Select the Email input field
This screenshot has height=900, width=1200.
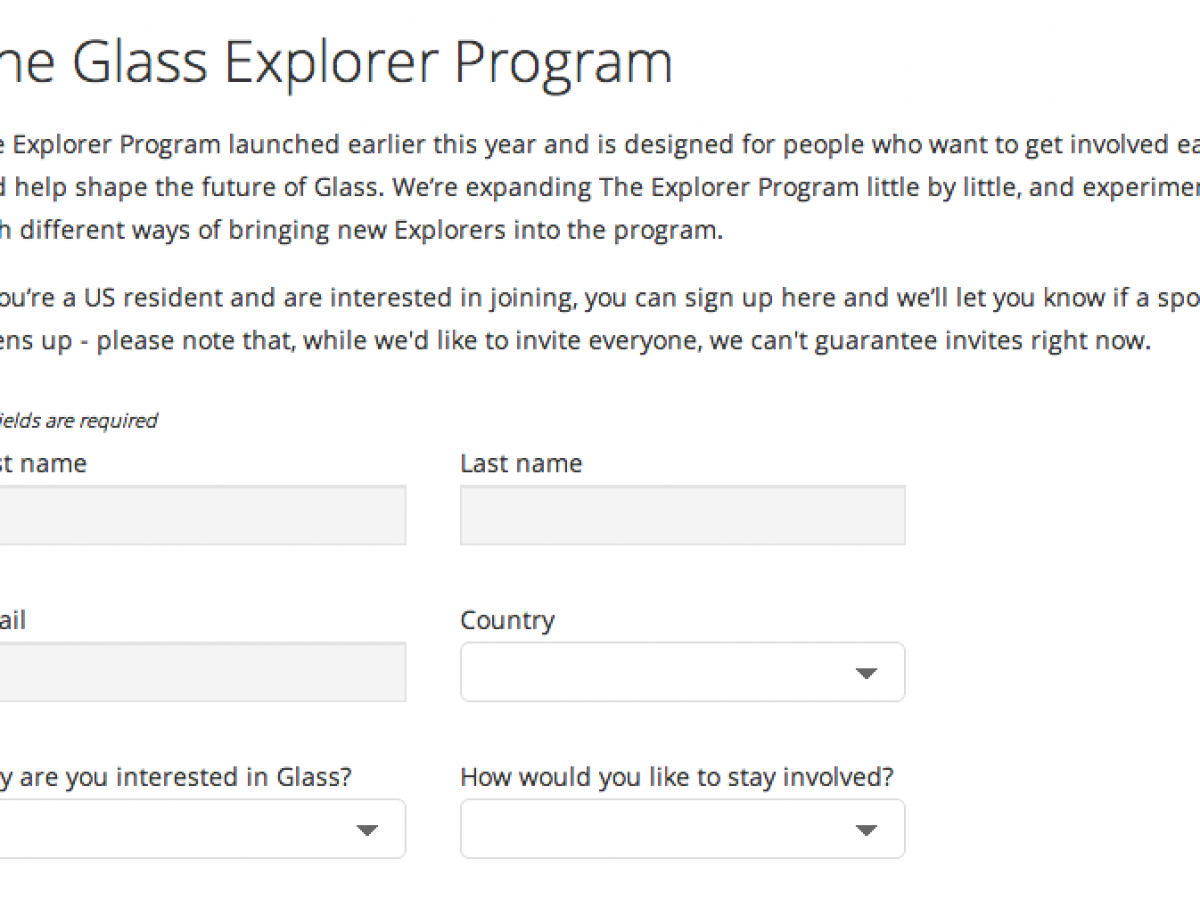pyautogui.click(x=200, y=672)
